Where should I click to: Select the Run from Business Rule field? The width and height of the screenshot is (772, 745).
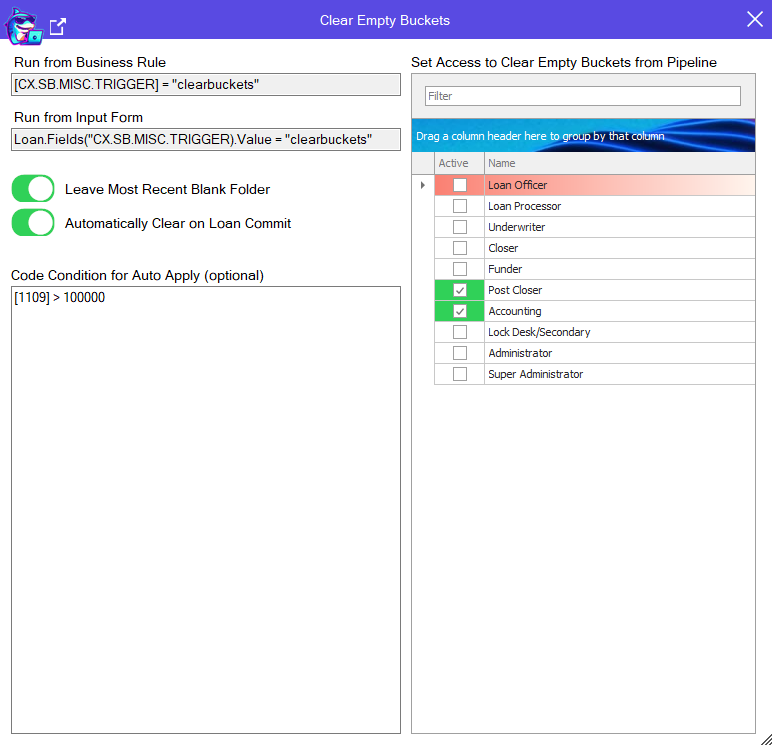206,84
